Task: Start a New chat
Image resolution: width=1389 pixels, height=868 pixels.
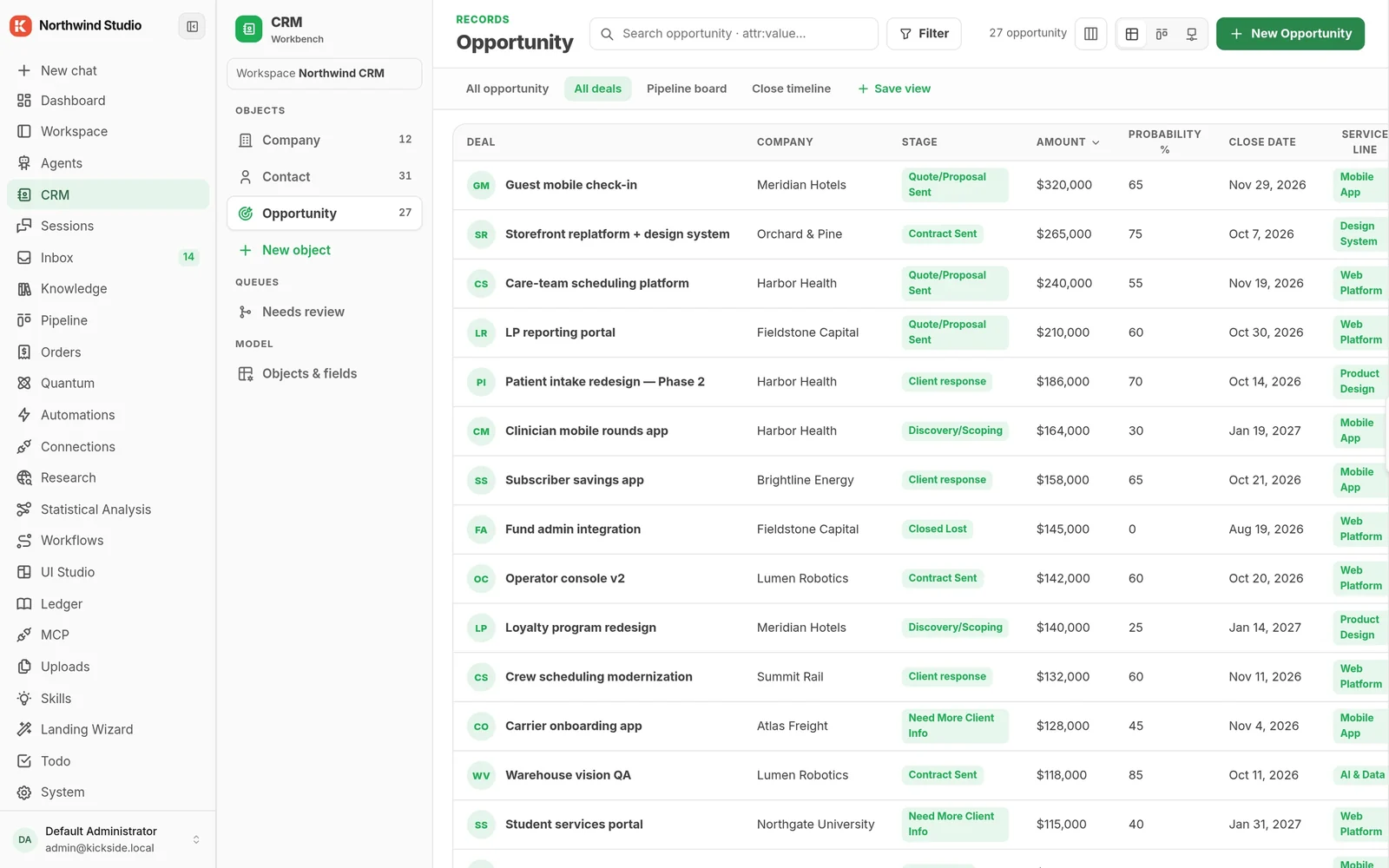Action: tap(108, 70)
